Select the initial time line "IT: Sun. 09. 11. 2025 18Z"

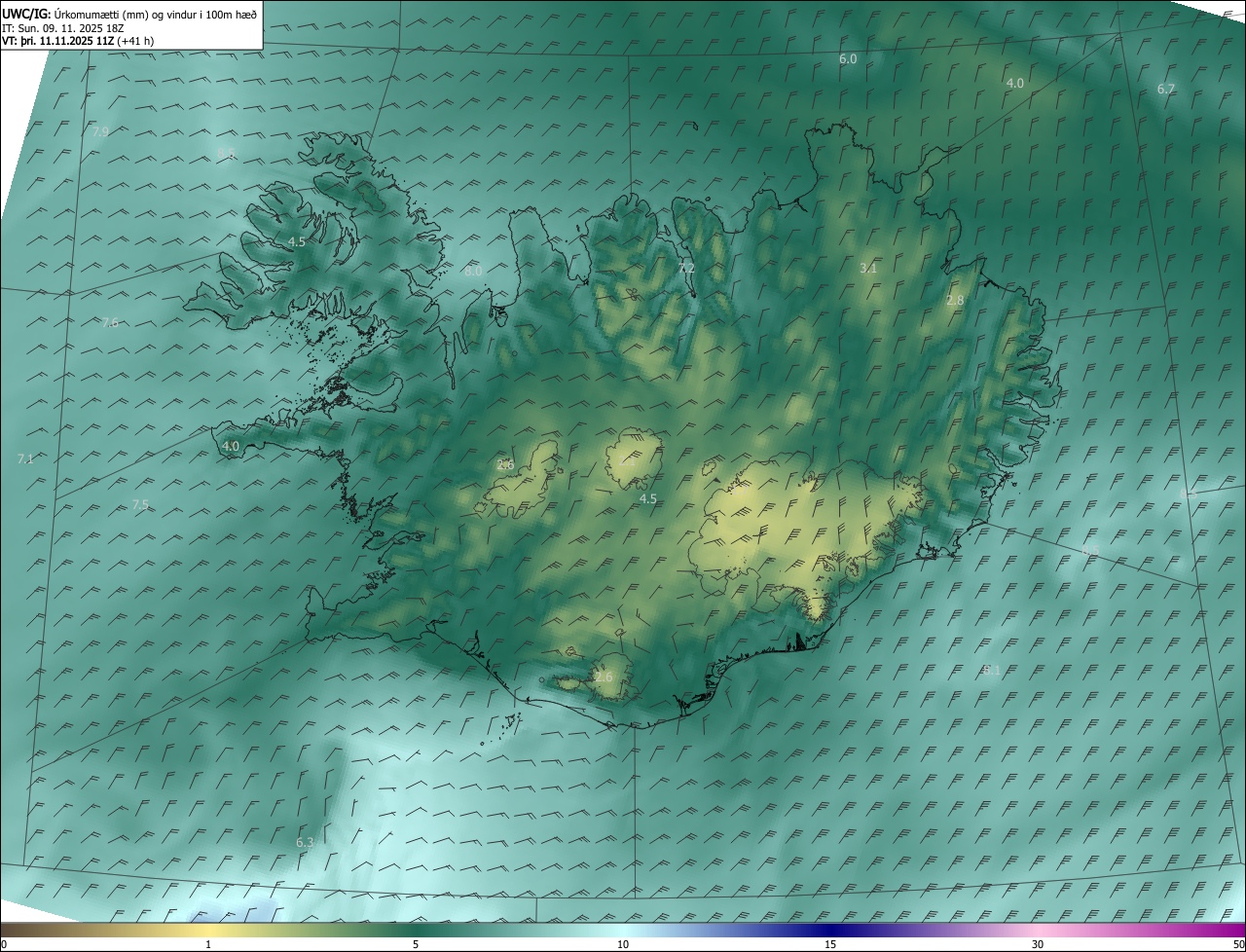(64, 26)
